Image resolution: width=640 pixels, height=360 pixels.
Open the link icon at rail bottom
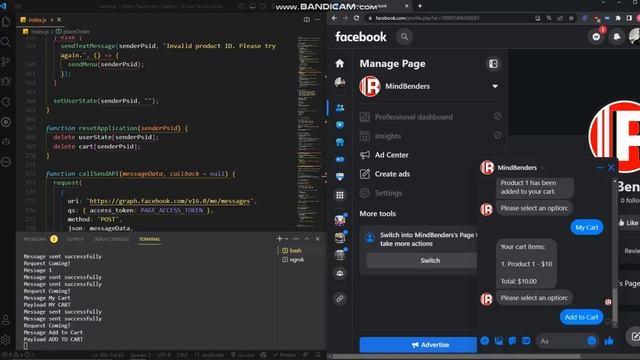coord(340,299)
